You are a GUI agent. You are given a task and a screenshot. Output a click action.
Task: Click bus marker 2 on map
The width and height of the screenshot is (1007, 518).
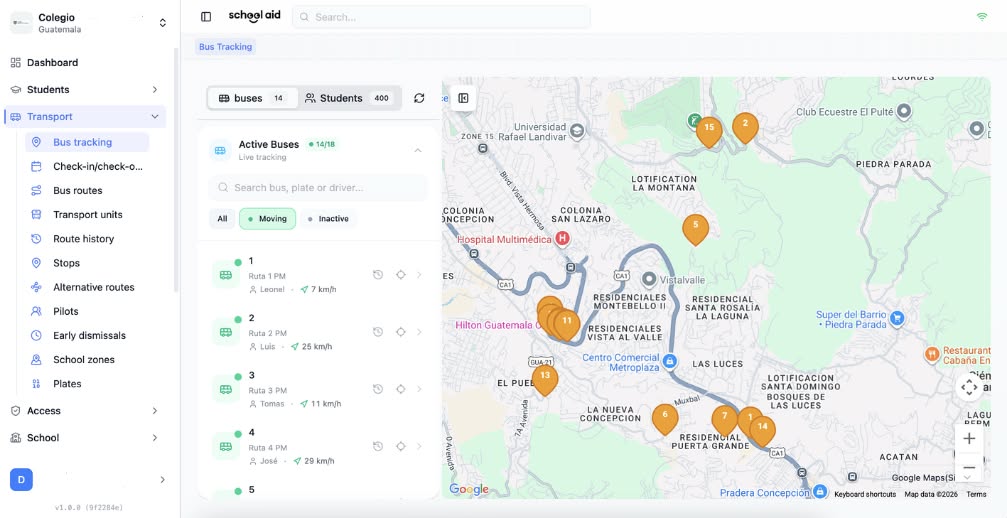click(x=745, y=126)
